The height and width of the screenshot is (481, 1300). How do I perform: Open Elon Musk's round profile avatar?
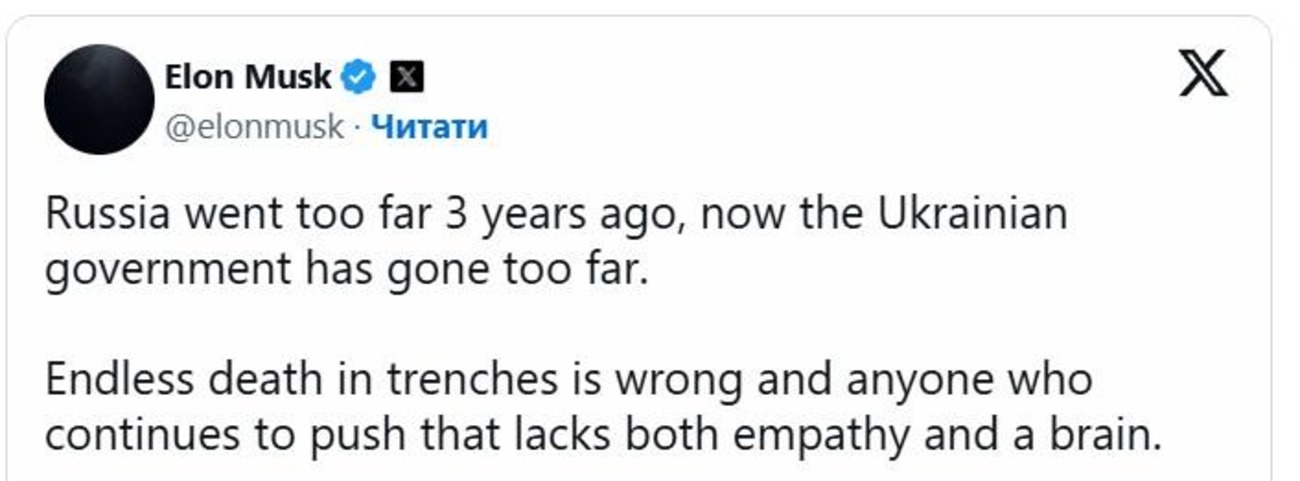(x=99, y=99)
